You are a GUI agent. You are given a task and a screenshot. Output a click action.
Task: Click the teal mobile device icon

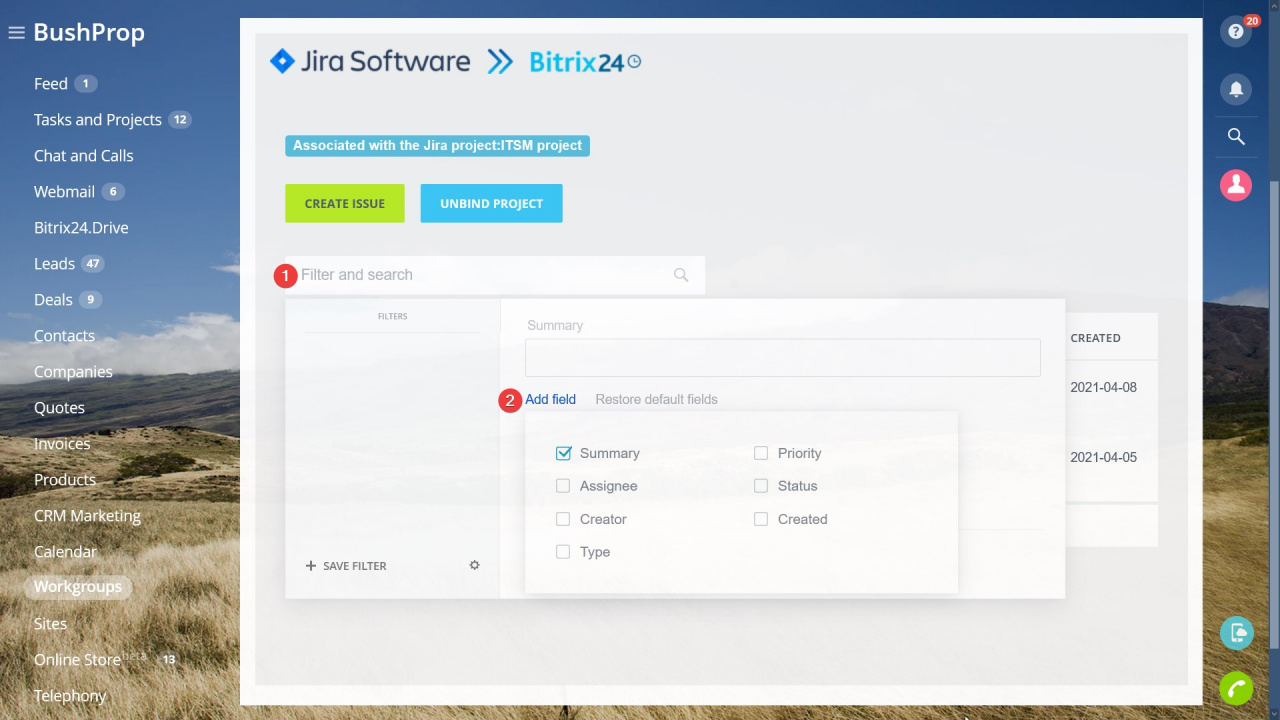pos(1237,633)
